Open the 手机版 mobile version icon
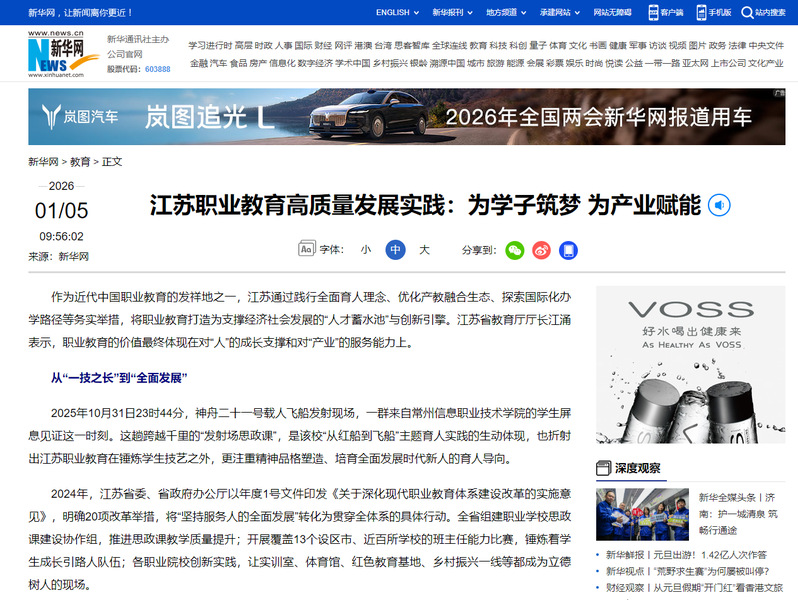Screen dimensions: 798x600 click(x=714, y=12)
